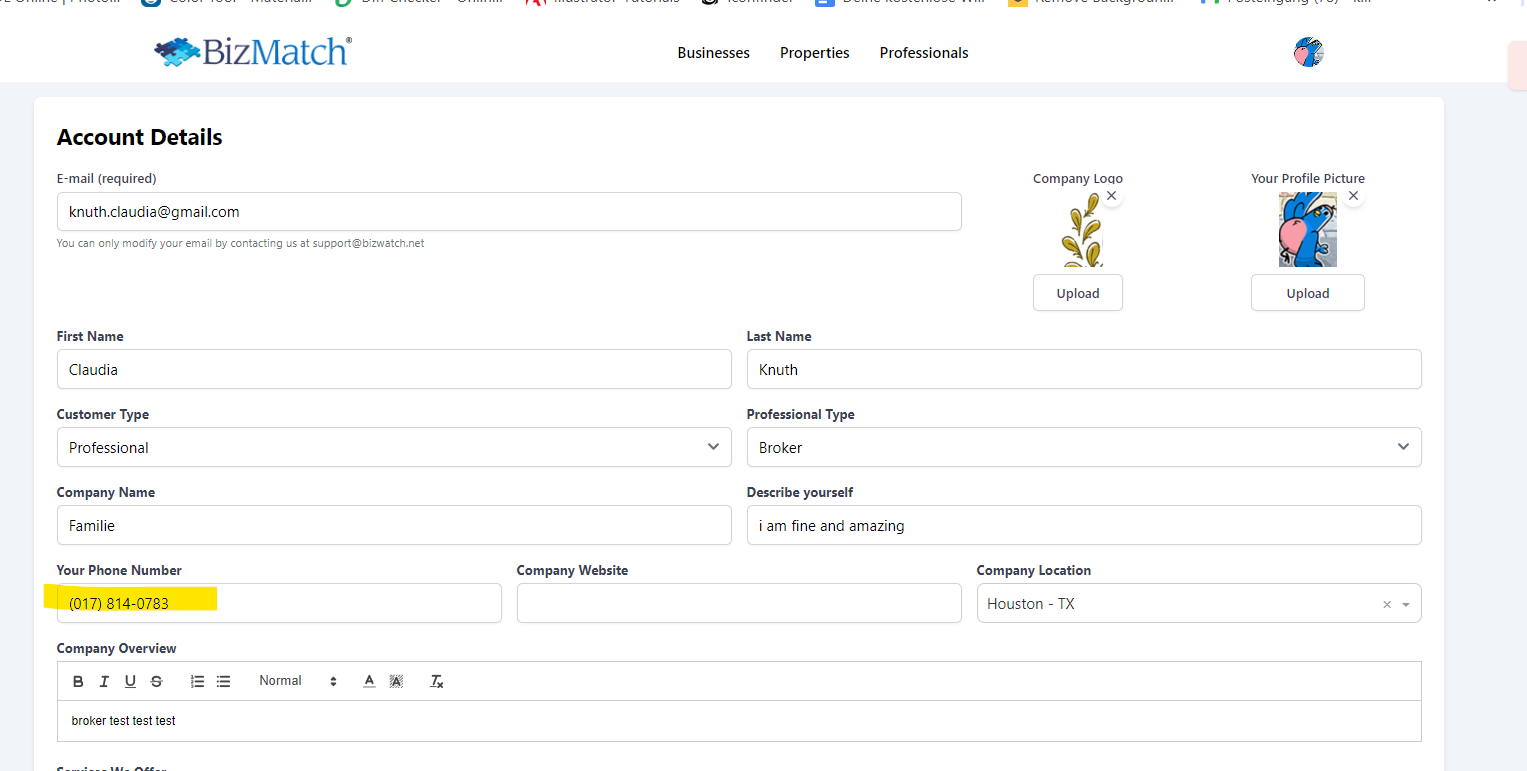
Task: Click into the Company Website field
Action: coord(738,603)
